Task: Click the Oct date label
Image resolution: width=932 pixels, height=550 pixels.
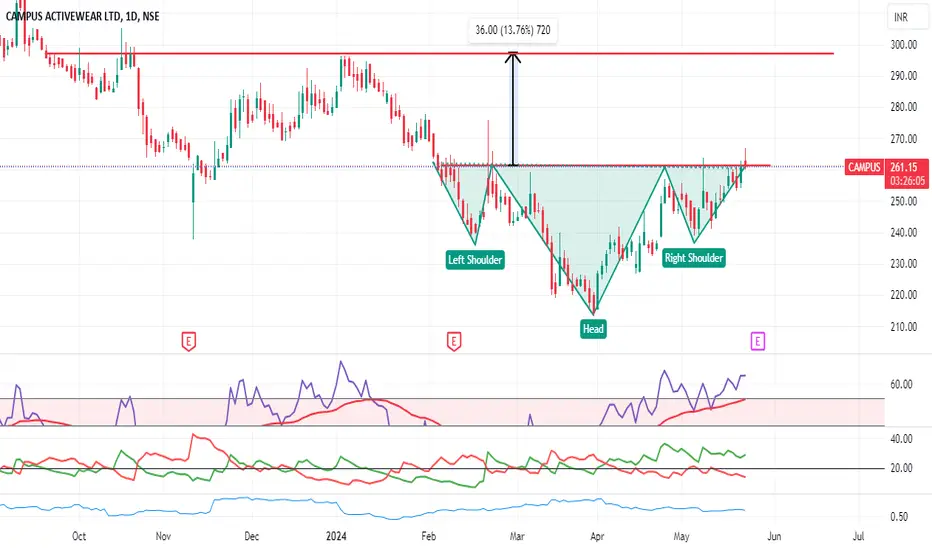Action: [79, 536]
